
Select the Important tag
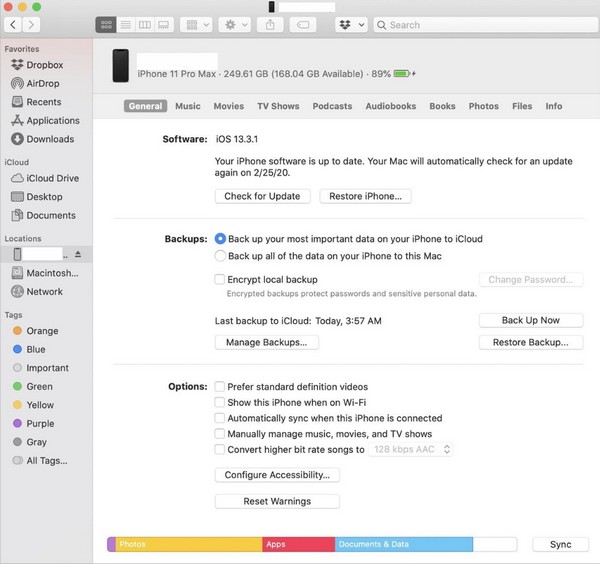[41, 368]
